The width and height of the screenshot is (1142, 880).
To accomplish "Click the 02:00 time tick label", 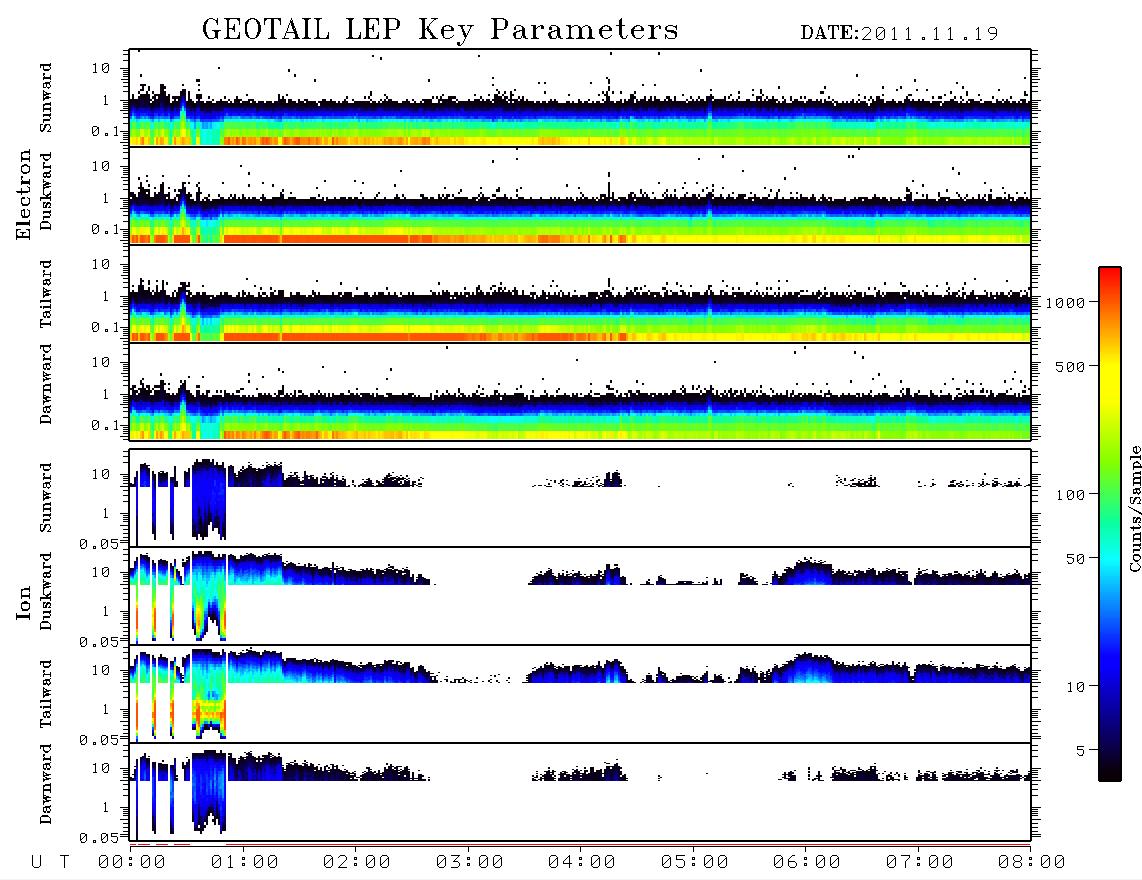I will click(357, 863).
